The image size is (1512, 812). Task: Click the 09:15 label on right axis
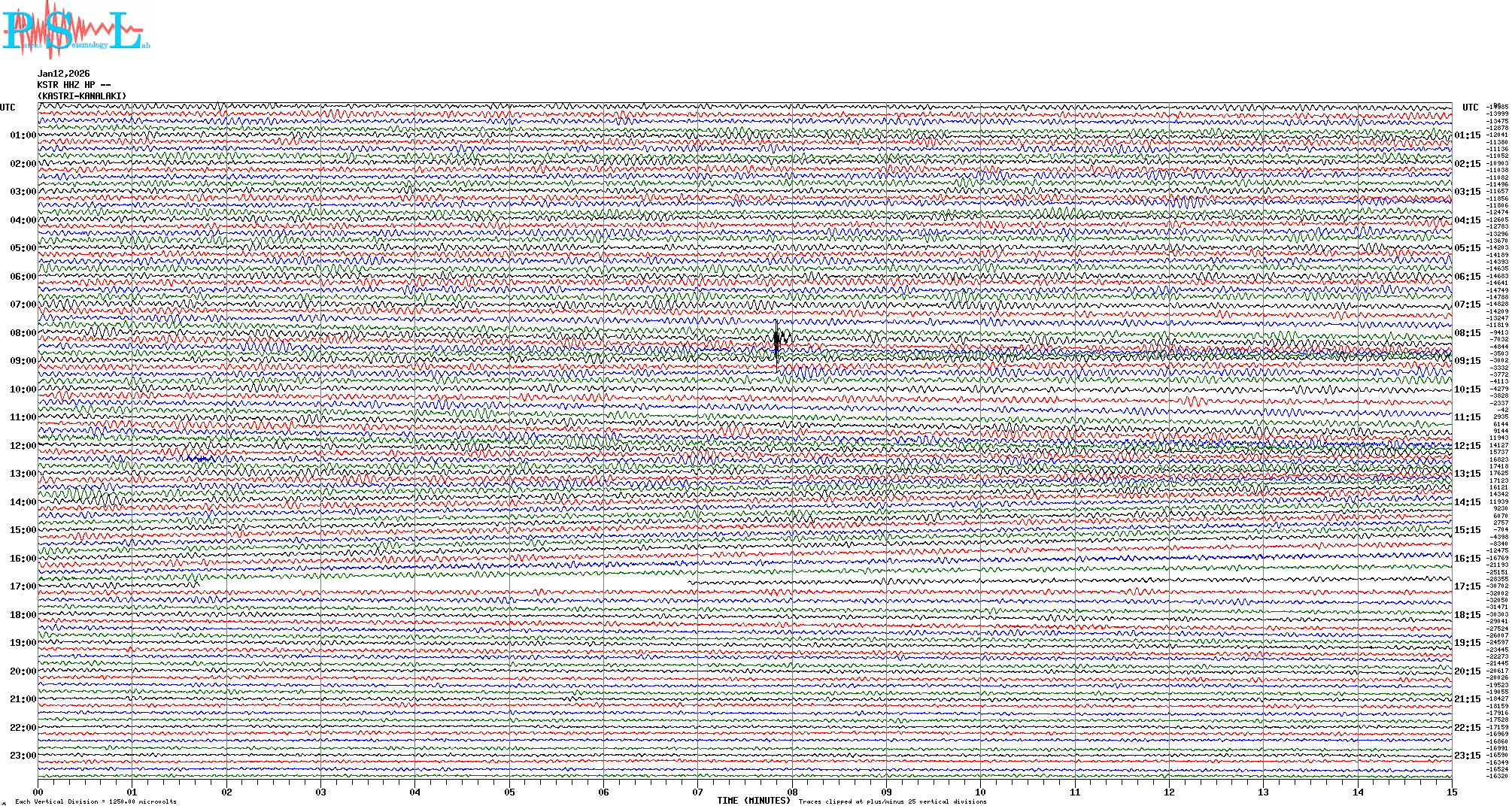click(1467, 361)
